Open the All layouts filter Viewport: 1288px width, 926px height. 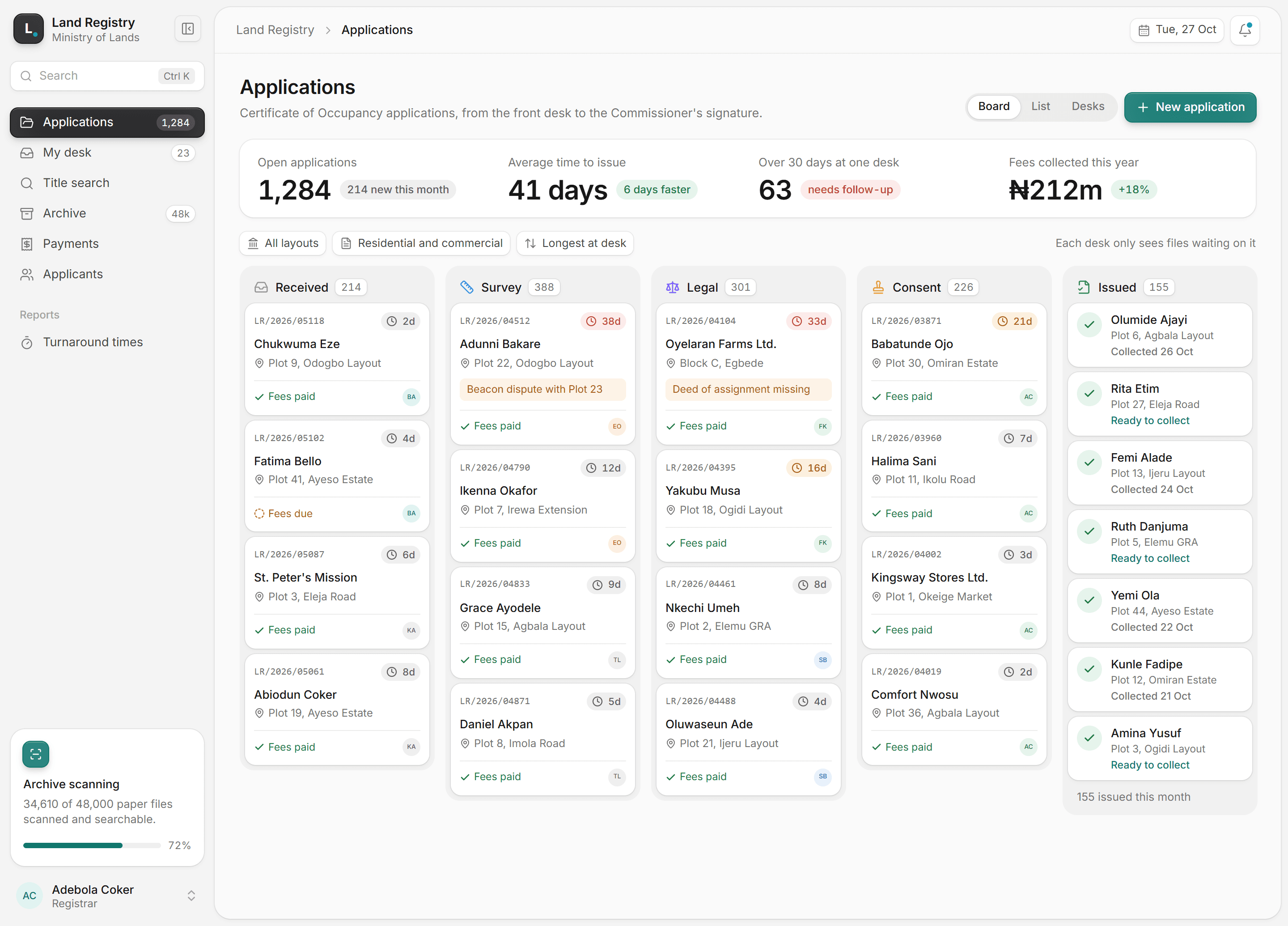coord(283,243)
